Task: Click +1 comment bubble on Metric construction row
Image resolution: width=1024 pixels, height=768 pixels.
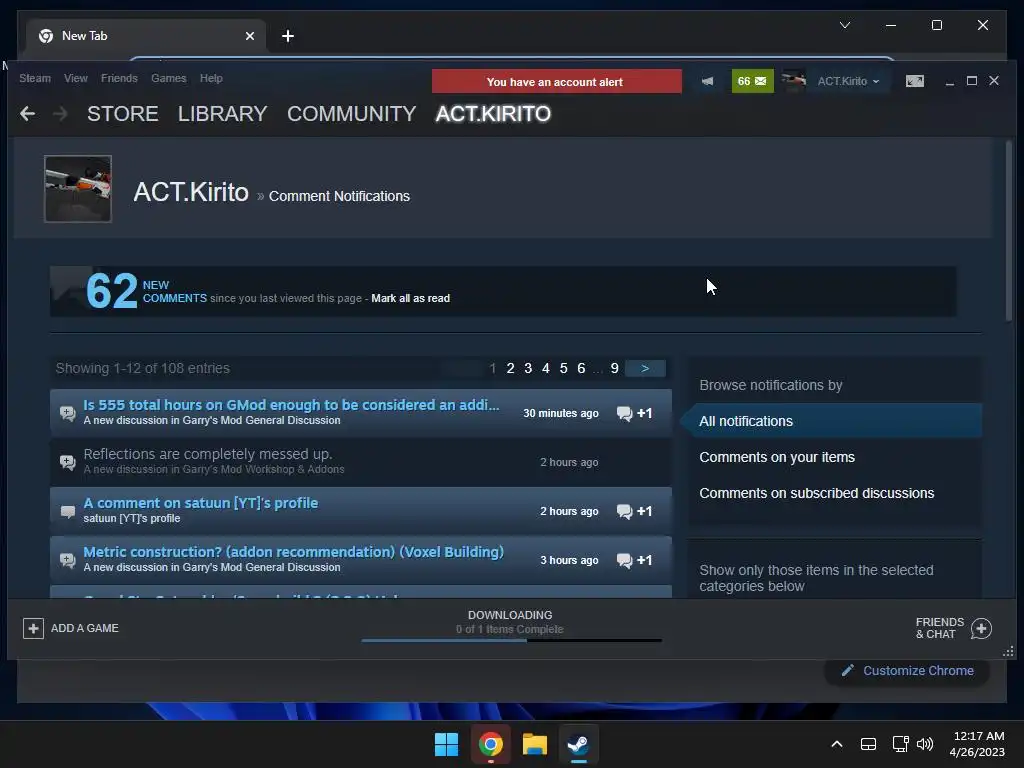Action: click(634, 560)
